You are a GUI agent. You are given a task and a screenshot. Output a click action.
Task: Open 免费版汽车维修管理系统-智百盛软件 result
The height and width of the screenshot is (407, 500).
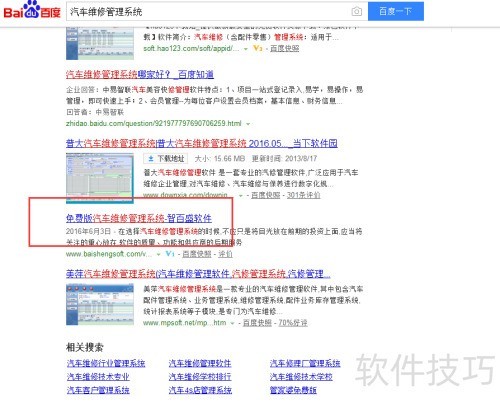click(x=139, y=218)
